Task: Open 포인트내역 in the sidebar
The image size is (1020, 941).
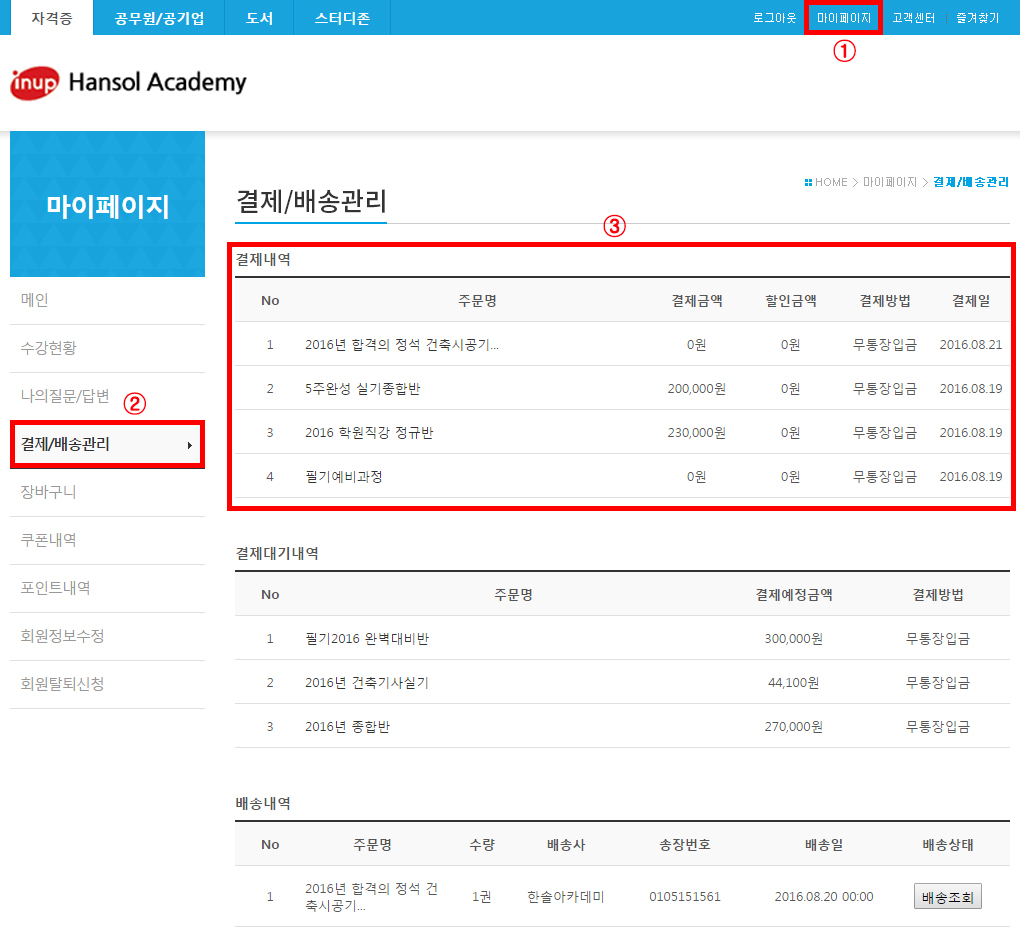Action: click(x=107, y=589)
